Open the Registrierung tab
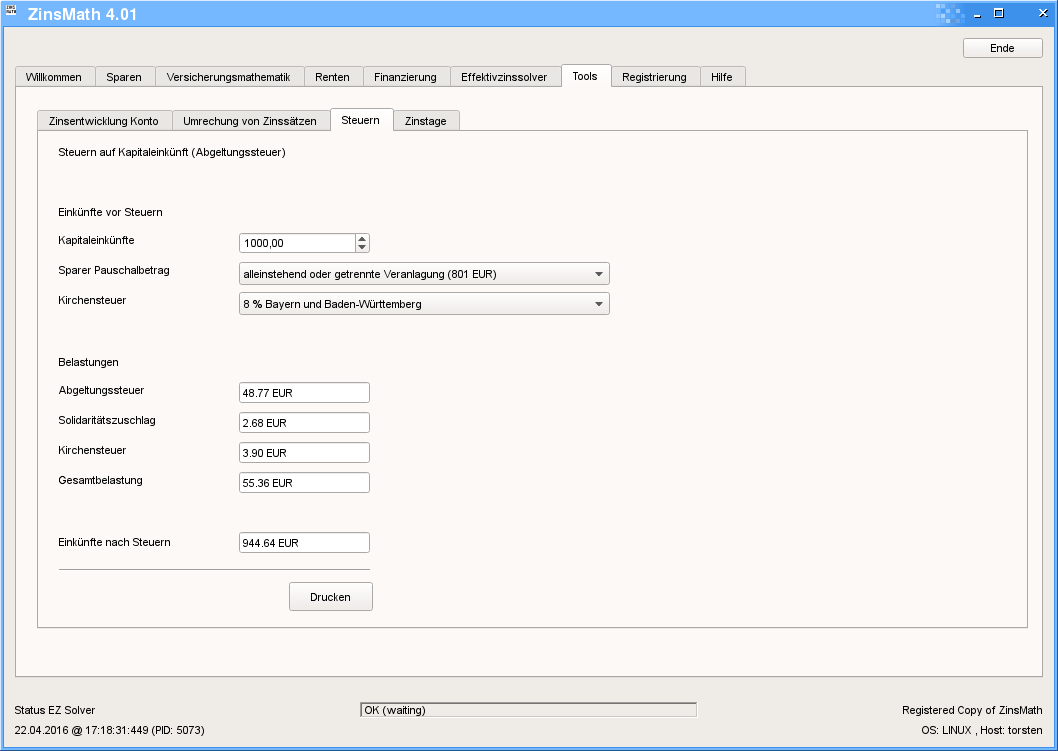The width and height of the screenshot is (1058, 751). point(654,77)
